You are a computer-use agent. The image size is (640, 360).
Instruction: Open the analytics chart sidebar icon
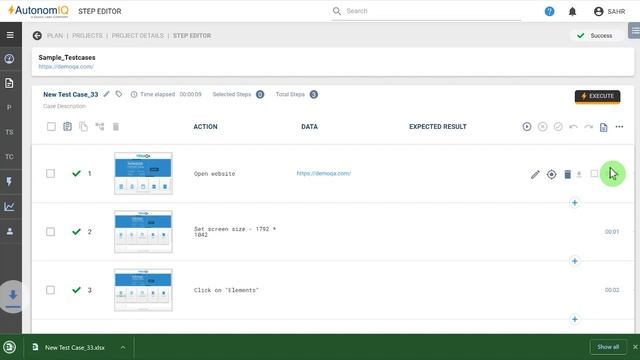[x=9, y=207]
